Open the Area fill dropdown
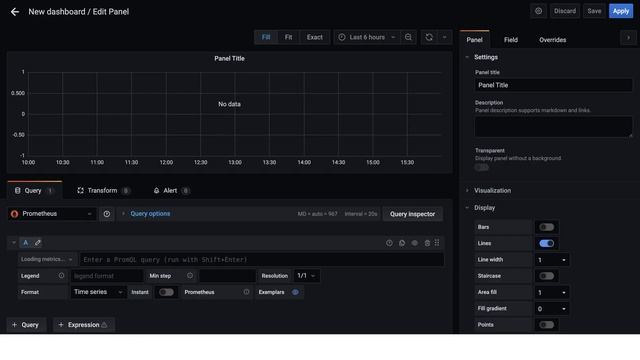 click(552, 292)
